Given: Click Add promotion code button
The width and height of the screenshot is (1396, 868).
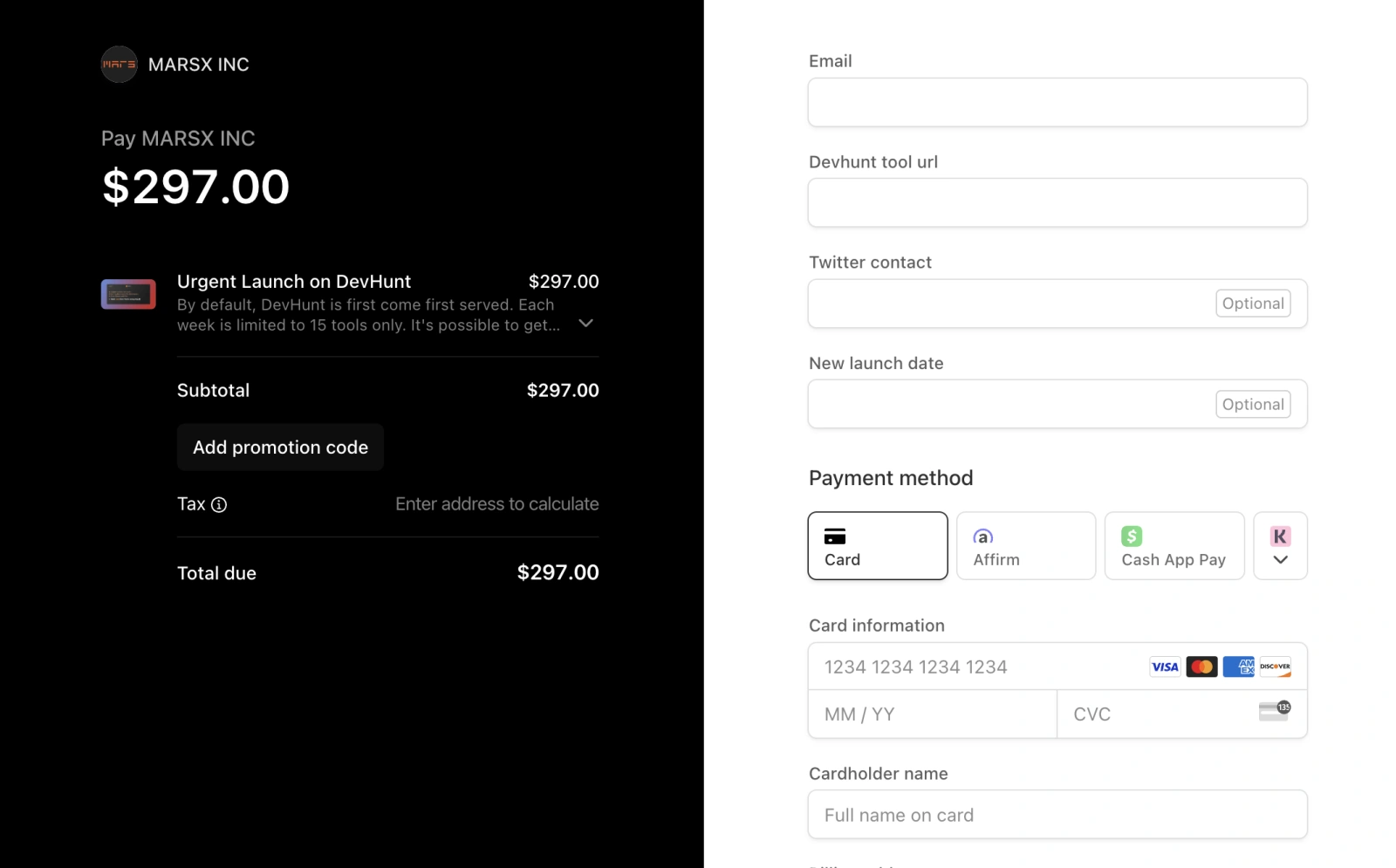Looking at the screenshot, I should [280, 448].
